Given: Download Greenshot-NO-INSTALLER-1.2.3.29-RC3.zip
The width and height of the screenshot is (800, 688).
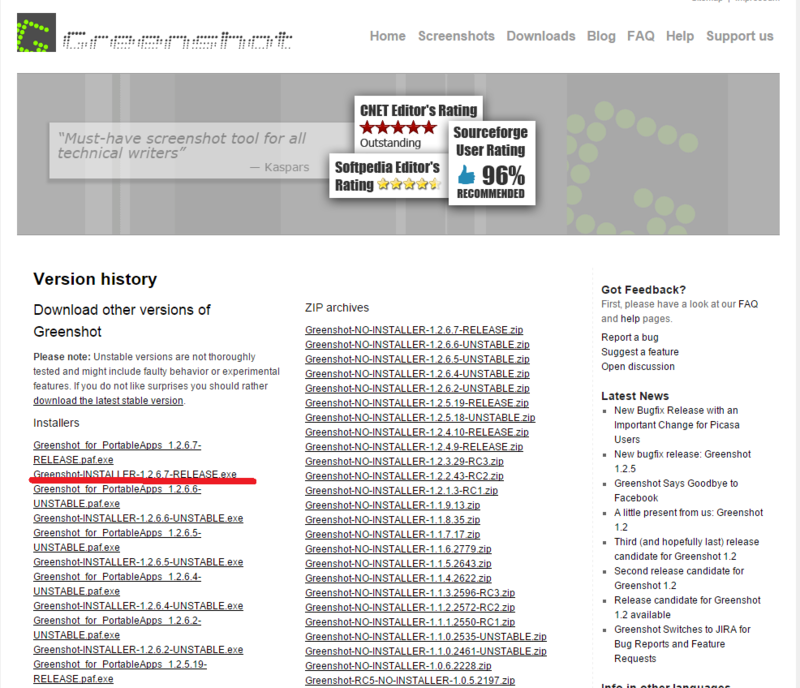Looking at the screenshot, I should point(405,461).
